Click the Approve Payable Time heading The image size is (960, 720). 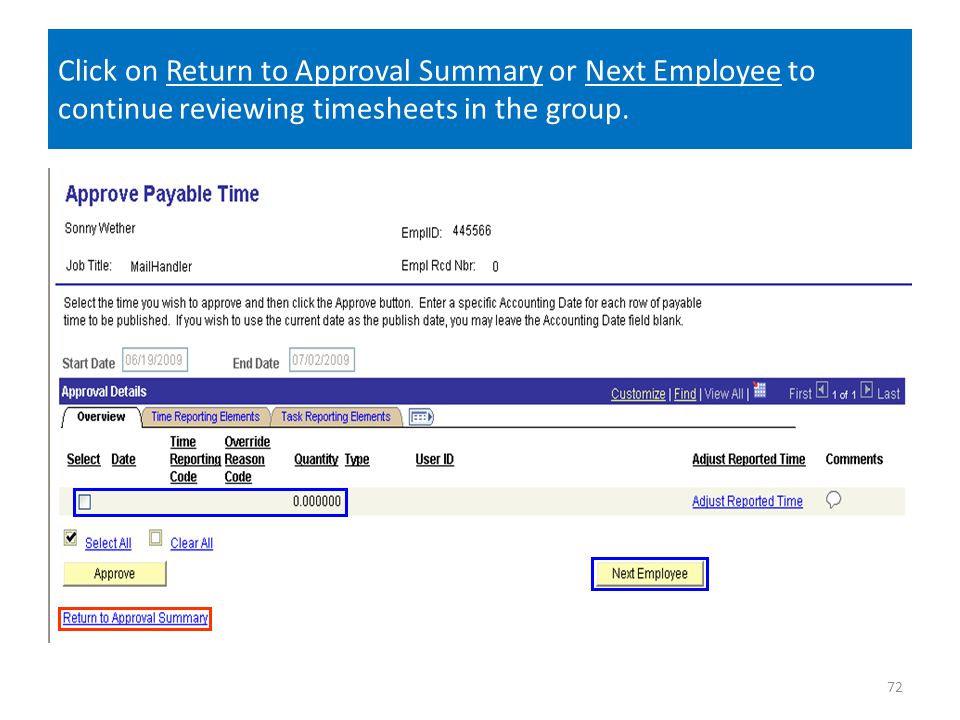pos(162,194)
